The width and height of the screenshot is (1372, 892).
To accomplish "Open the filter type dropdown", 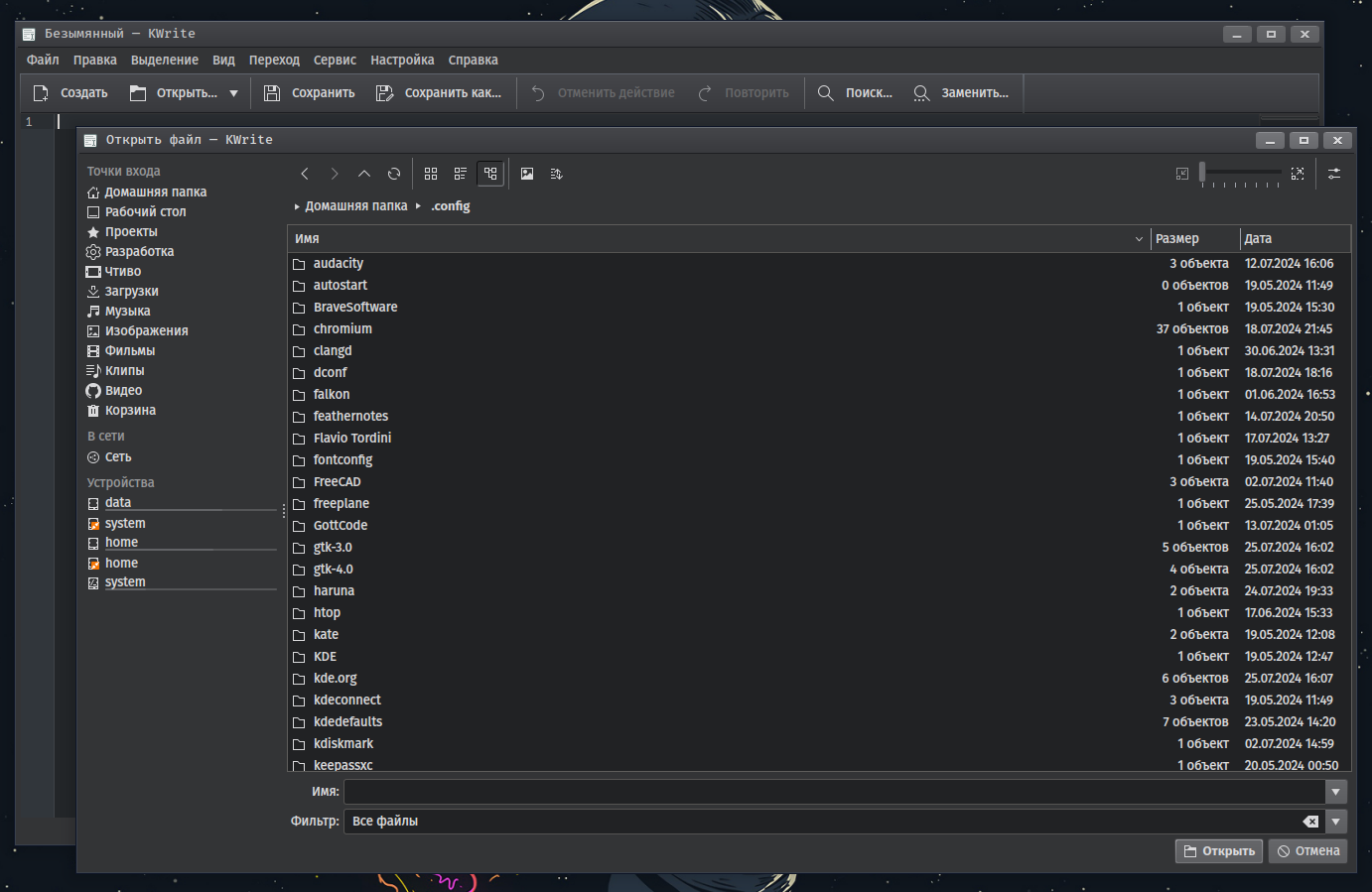I will click(x=1338, y=821).
